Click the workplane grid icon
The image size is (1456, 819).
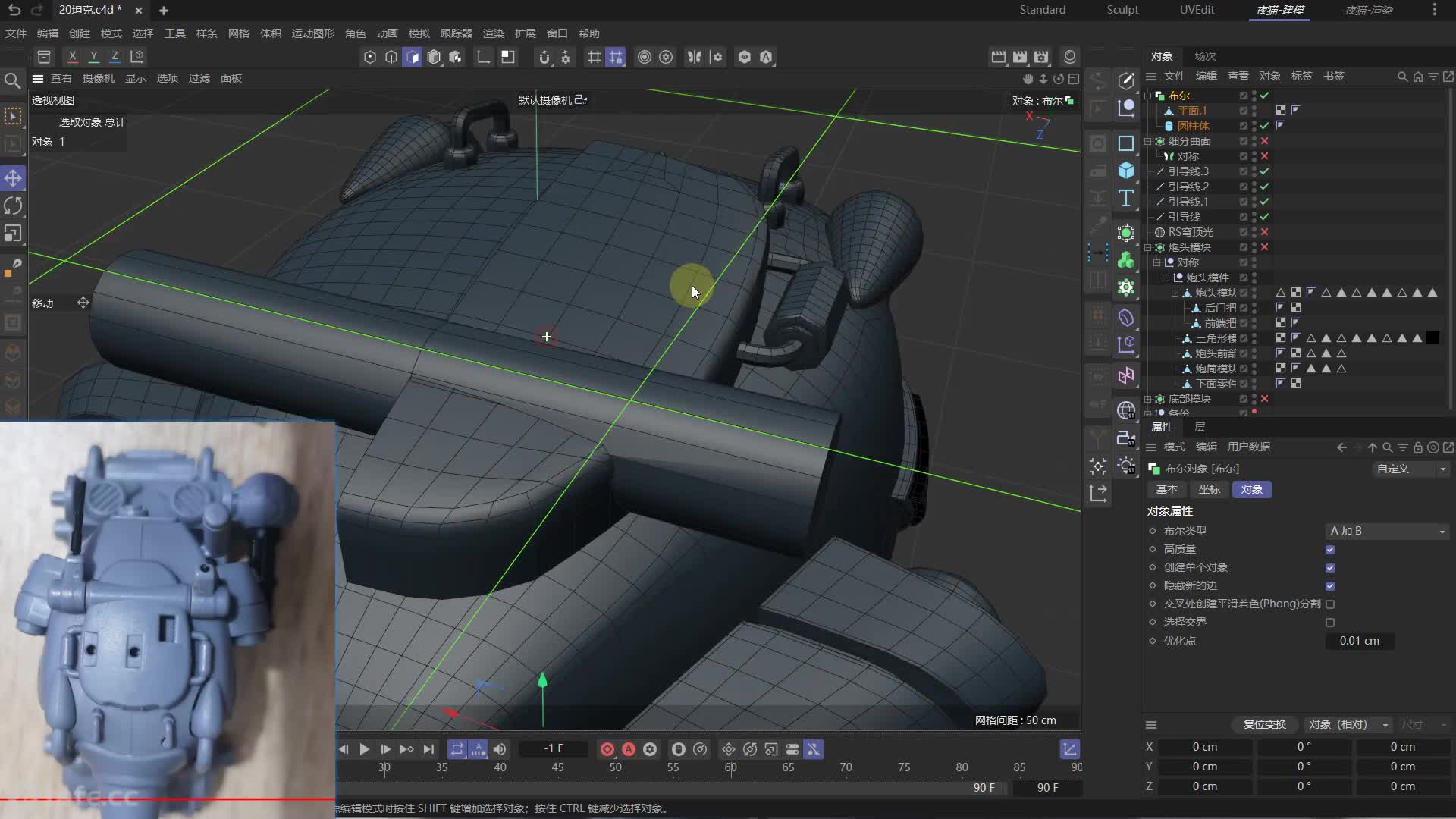tap(594, 57)
